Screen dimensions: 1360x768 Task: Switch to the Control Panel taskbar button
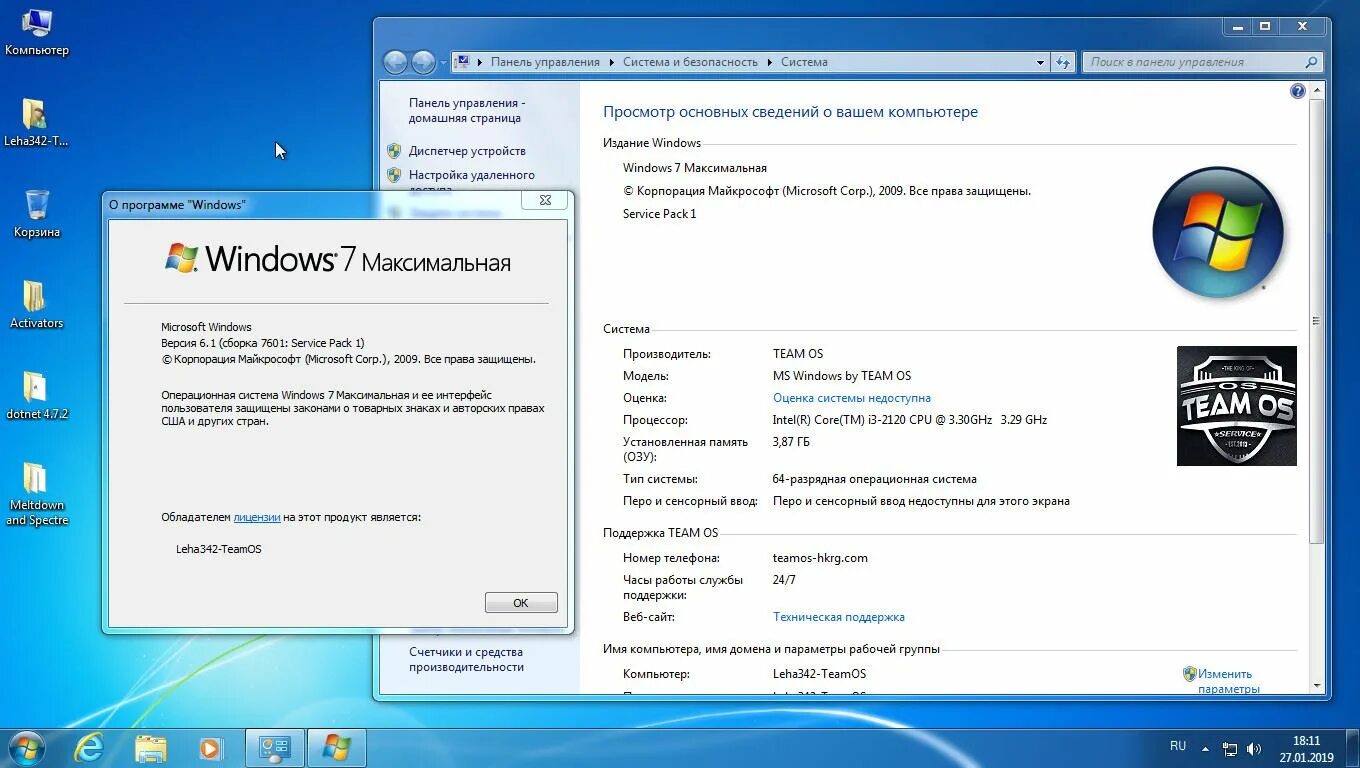(x=274, y=748)
